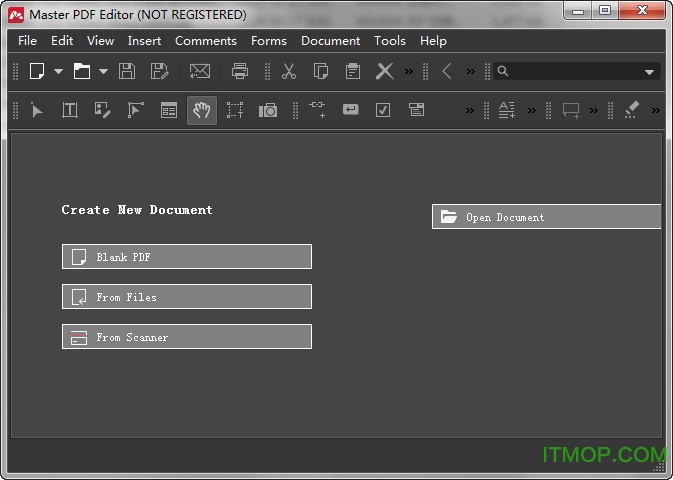
Task: Click the Button form field icon
Action: [x=351, y=109]
